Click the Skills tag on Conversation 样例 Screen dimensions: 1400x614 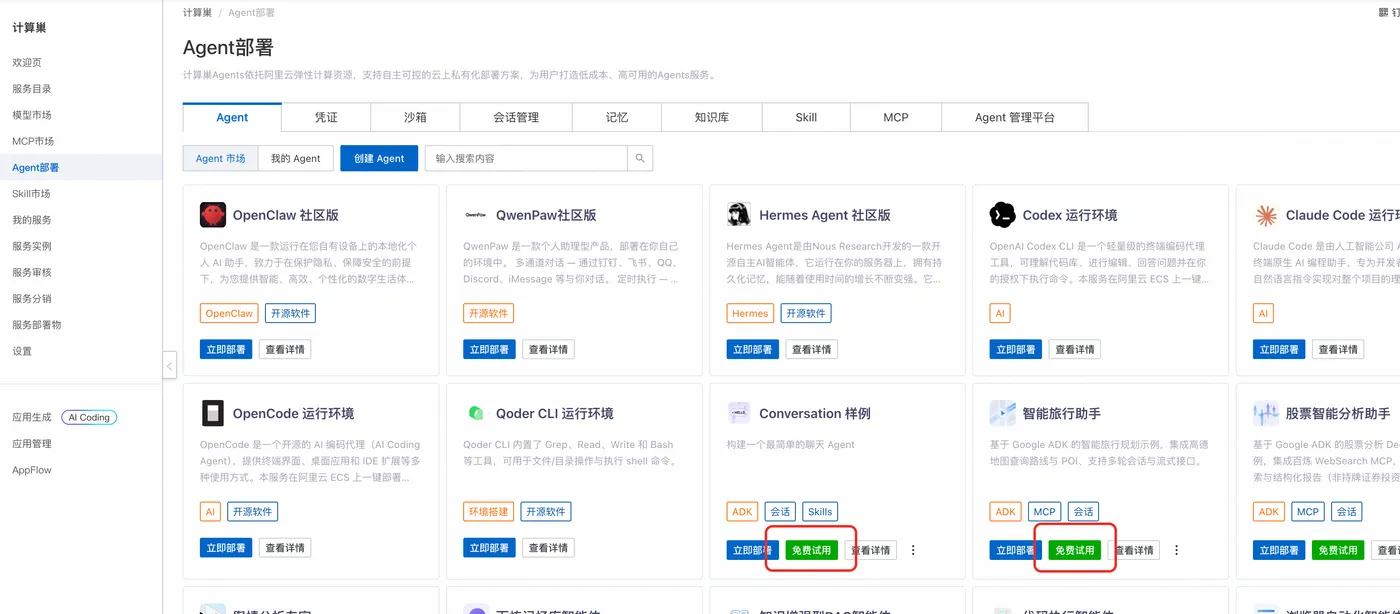tap(819, 511)
